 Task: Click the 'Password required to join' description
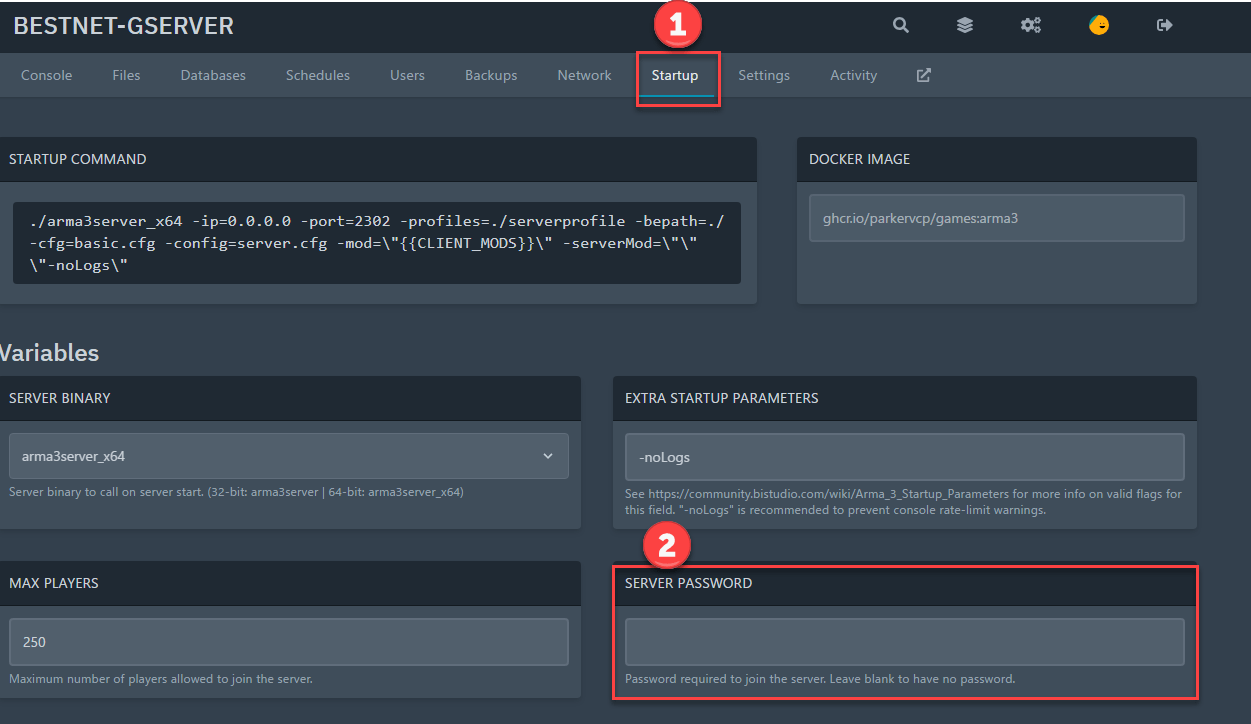coord(820,679)
